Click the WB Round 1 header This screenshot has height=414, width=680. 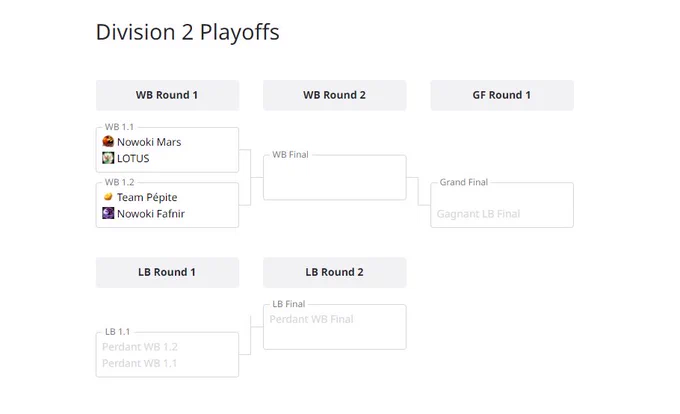pyautogui.click(x=167, y=95)
